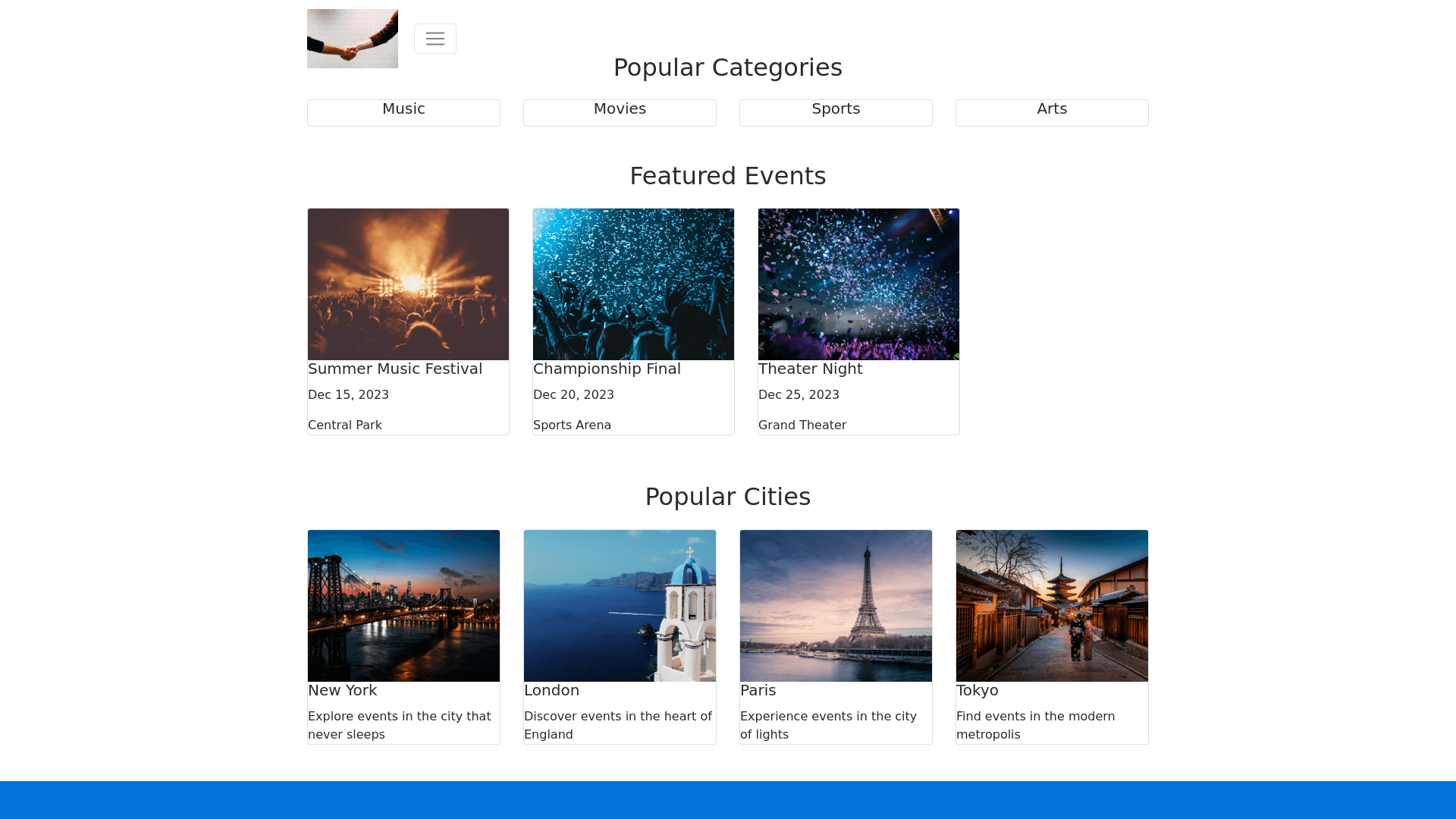Image resolution: width=1456 pixels, height=819 pixels.
Task: Click the Paris city heading
Action: [x=758, y=691]
